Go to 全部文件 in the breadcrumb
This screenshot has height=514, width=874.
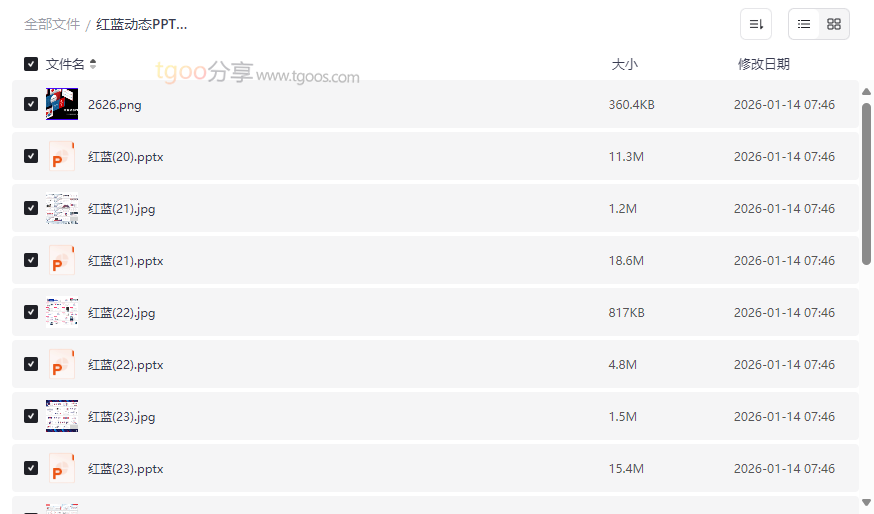click(52, 24)
